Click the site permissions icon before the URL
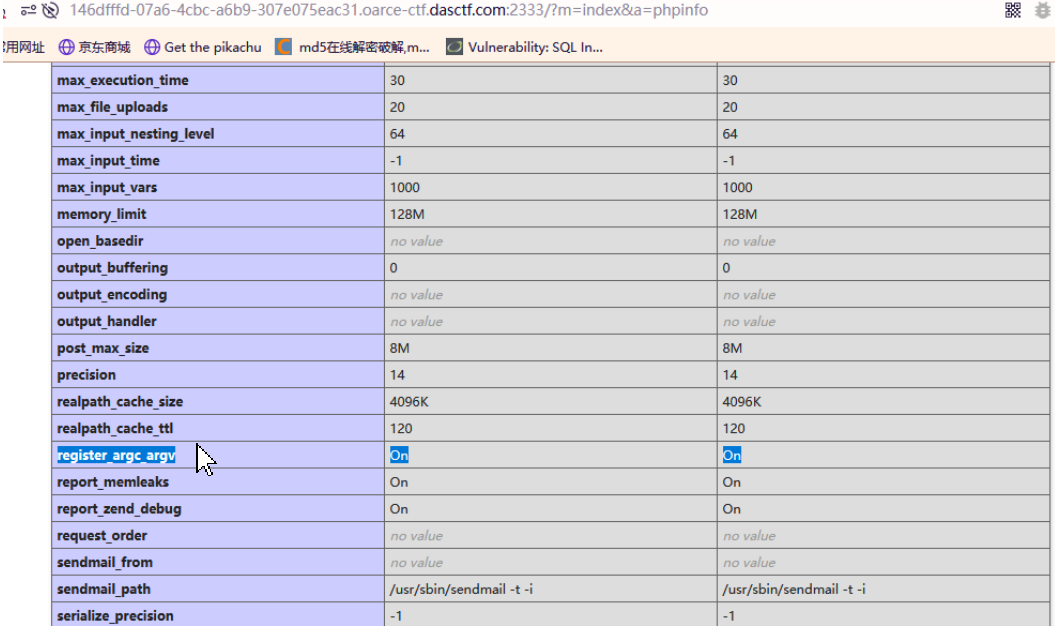 (x=28, y=10)
